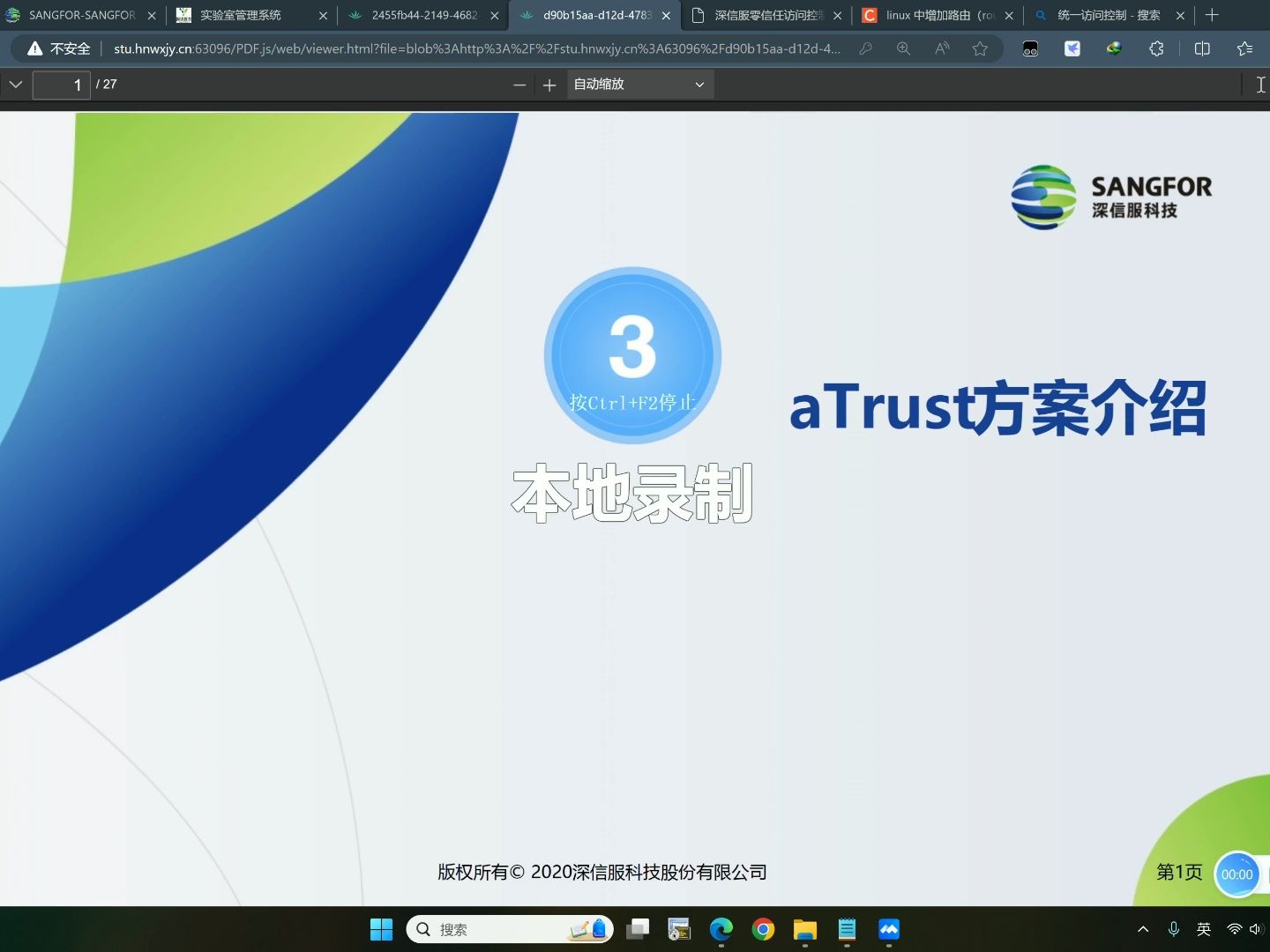Open the Tampermonkey extension icon
The image size is (1270, 952).
[1030, 48]
